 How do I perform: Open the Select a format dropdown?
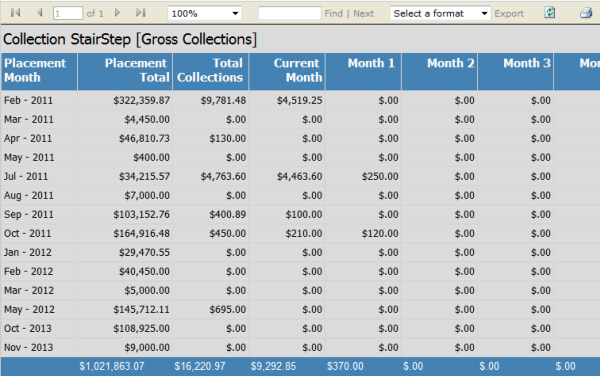(x=440, y=13)
